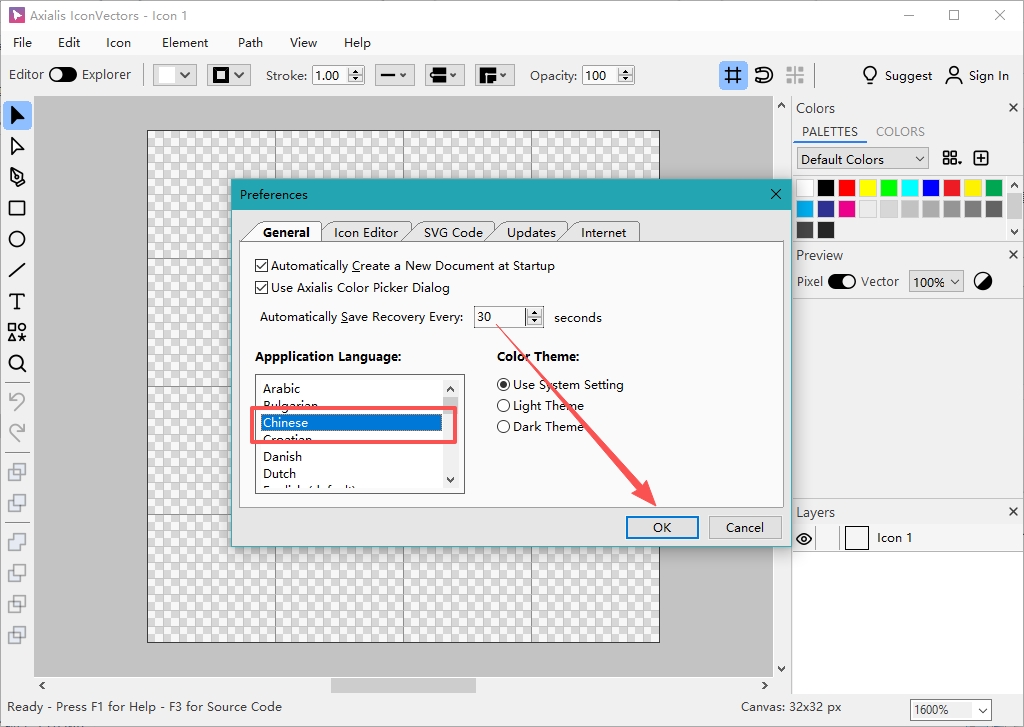Click the recovery seconds spinner arrows
The width and height of the screenshot is (1024, 727).
pos(534,317)
